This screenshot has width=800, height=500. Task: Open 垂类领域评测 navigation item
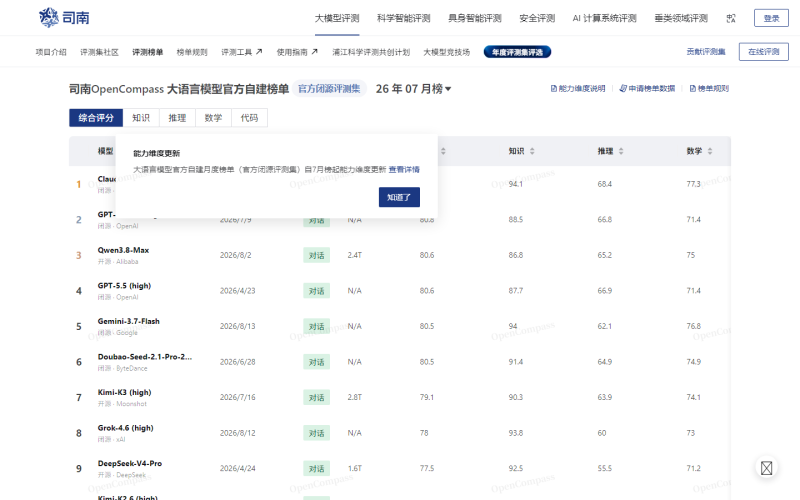coord(681,18)
